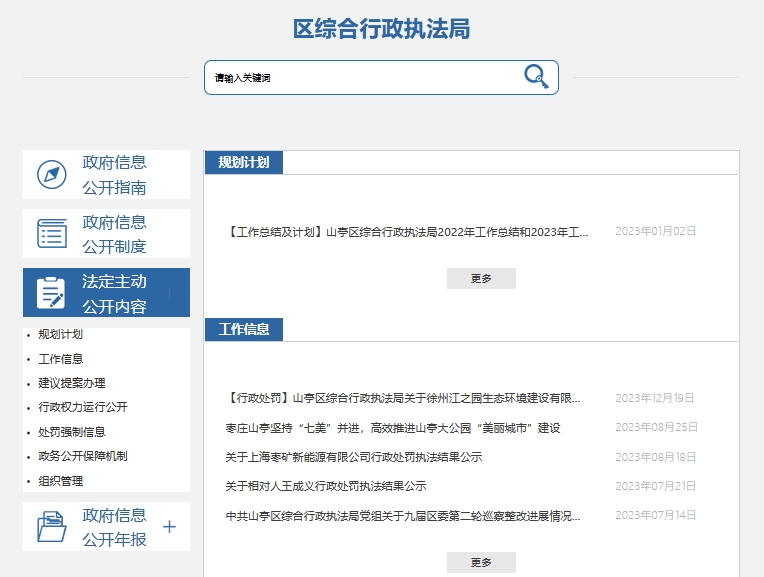Open 关于相对人王成义行政处罚 article
The height and width of the screenshot is (577, 764).
click(326, 486)
